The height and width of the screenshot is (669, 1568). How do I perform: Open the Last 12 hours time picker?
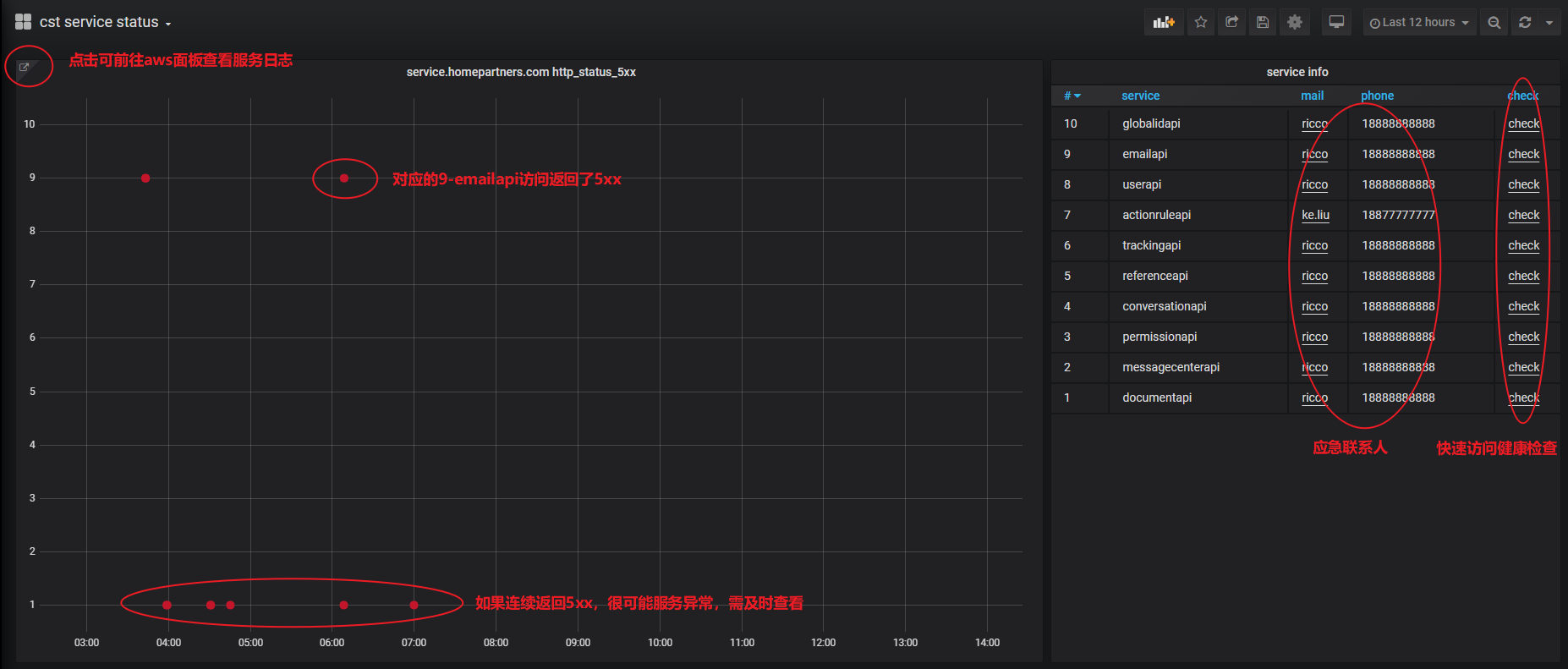1420,23
